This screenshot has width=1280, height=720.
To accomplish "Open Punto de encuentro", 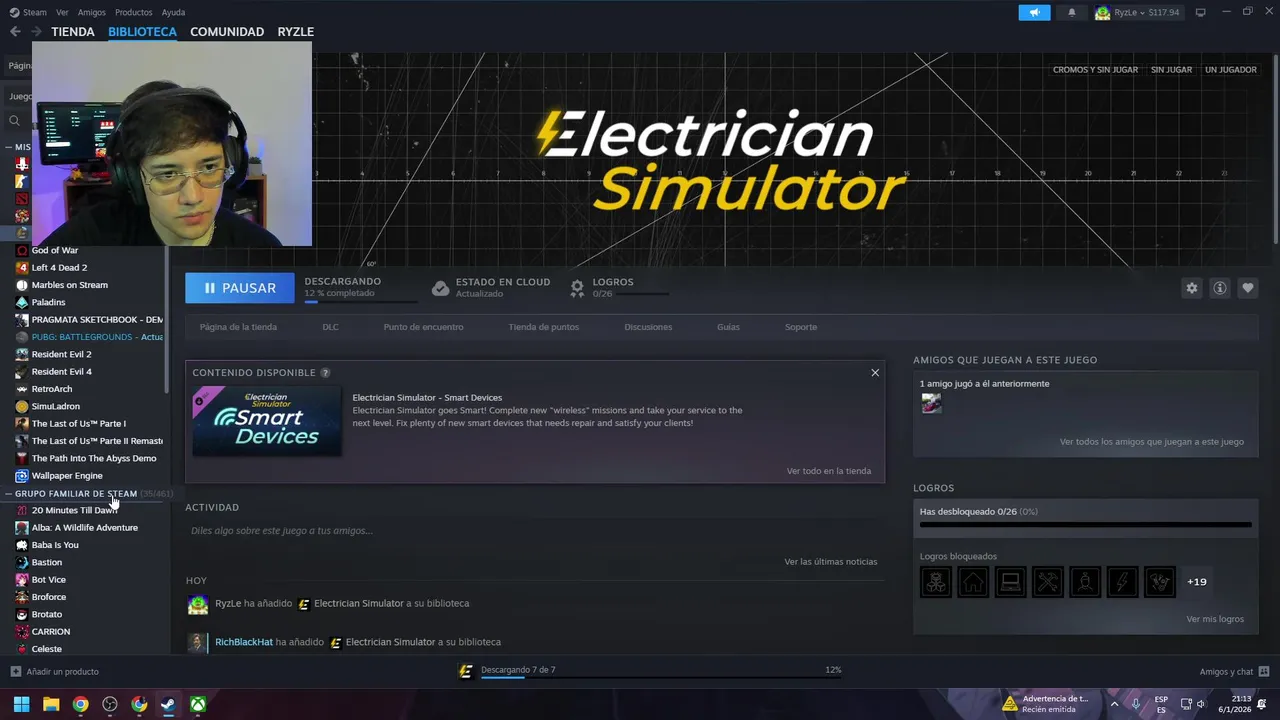I will [423, 327].
